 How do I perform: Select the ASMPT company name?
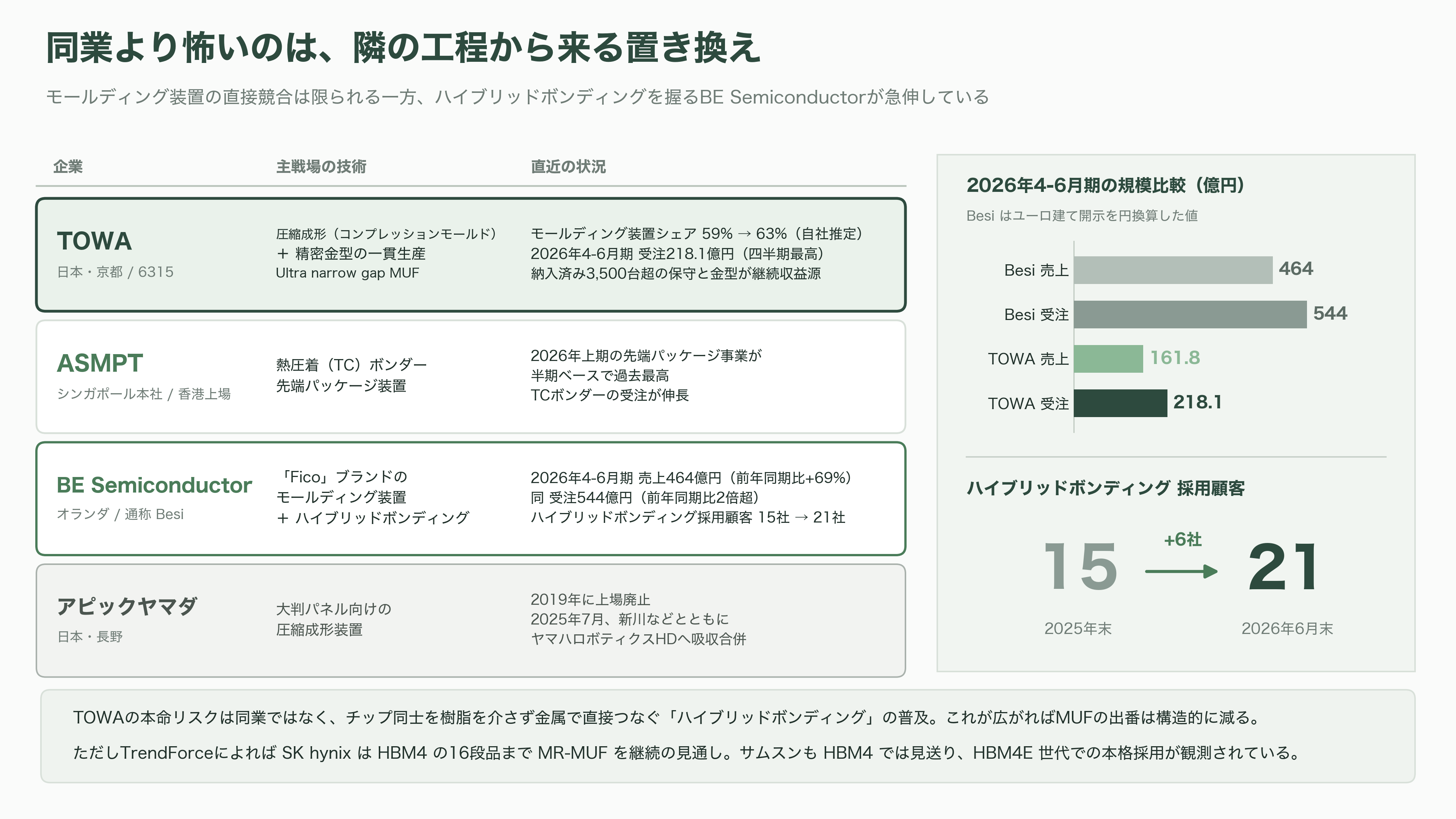100,363
